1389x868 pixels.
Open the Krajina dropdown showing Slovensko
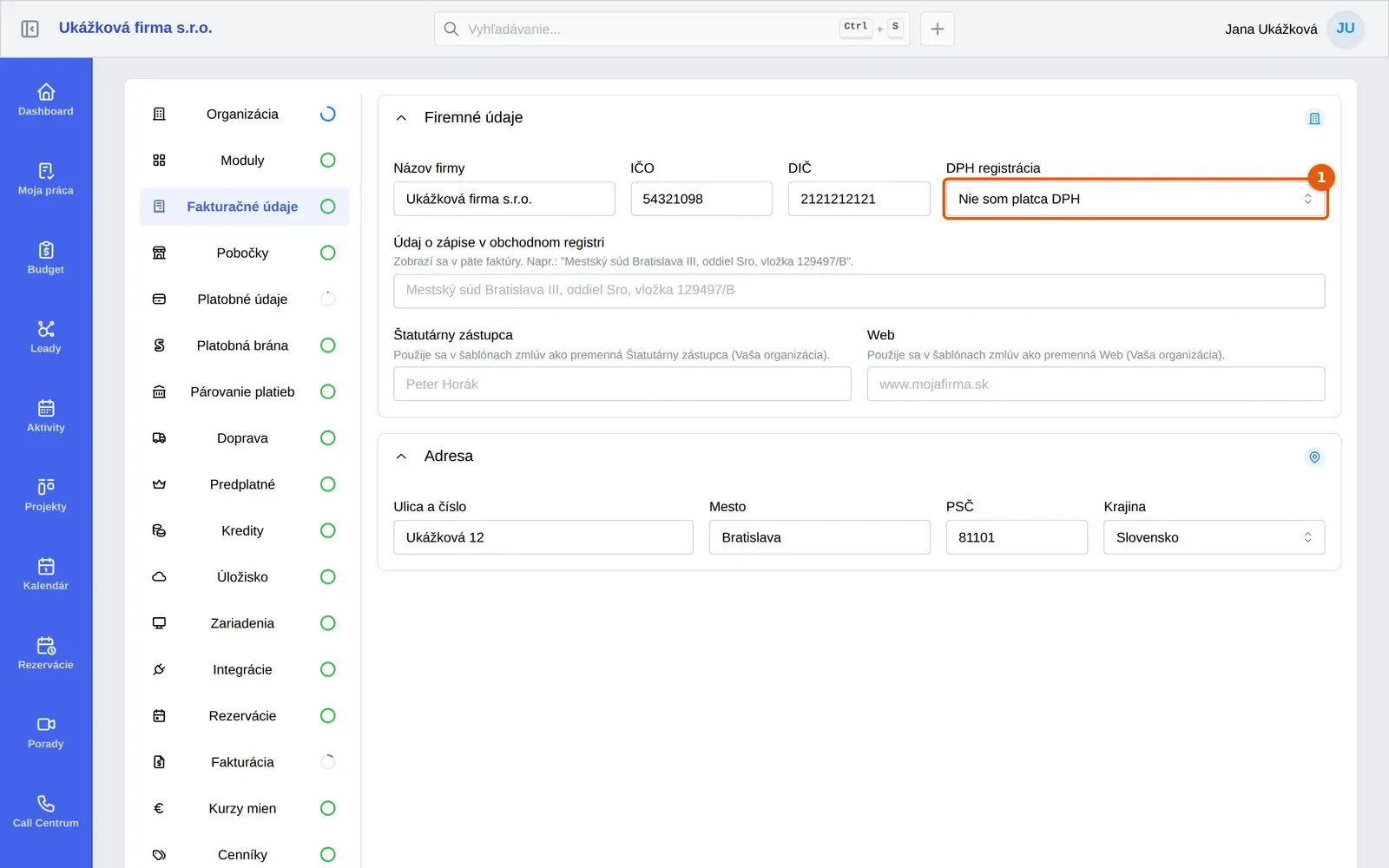click(1214, 537)
